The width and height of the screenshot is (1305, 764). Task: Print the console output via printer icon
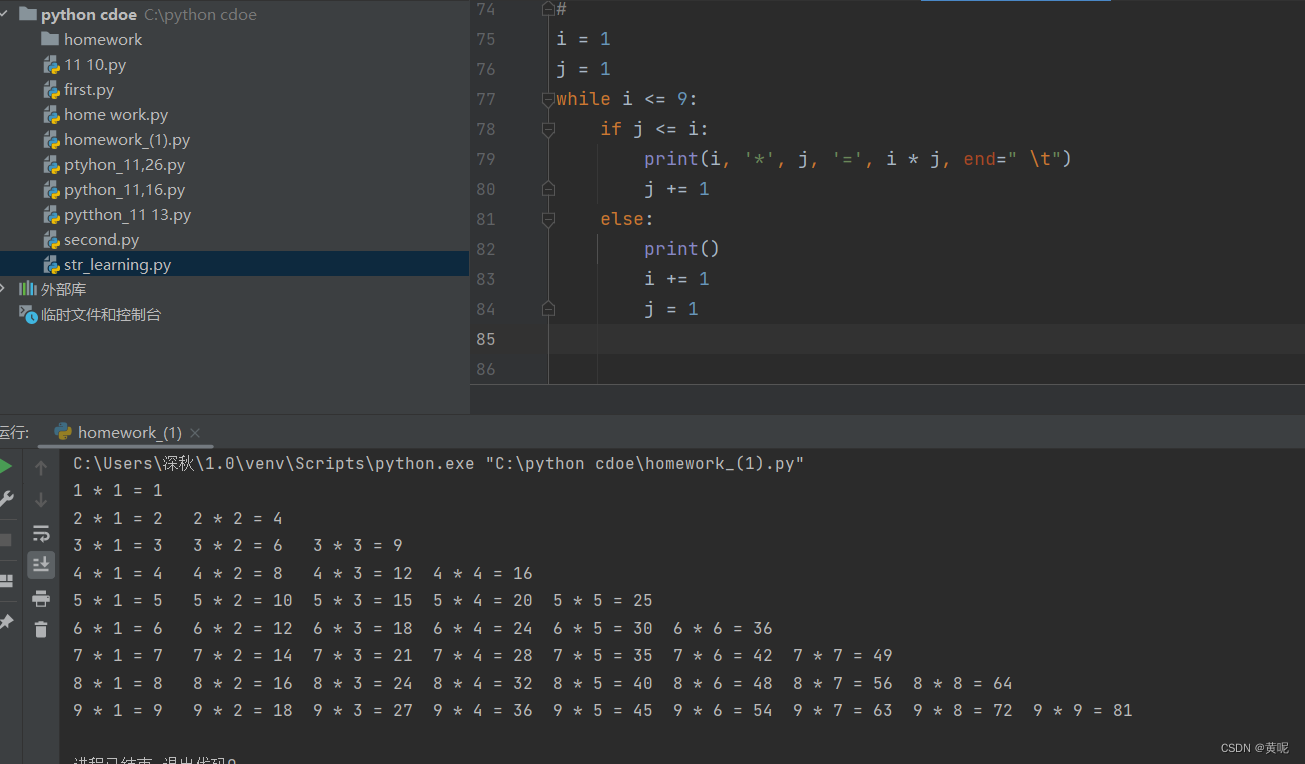41,598
